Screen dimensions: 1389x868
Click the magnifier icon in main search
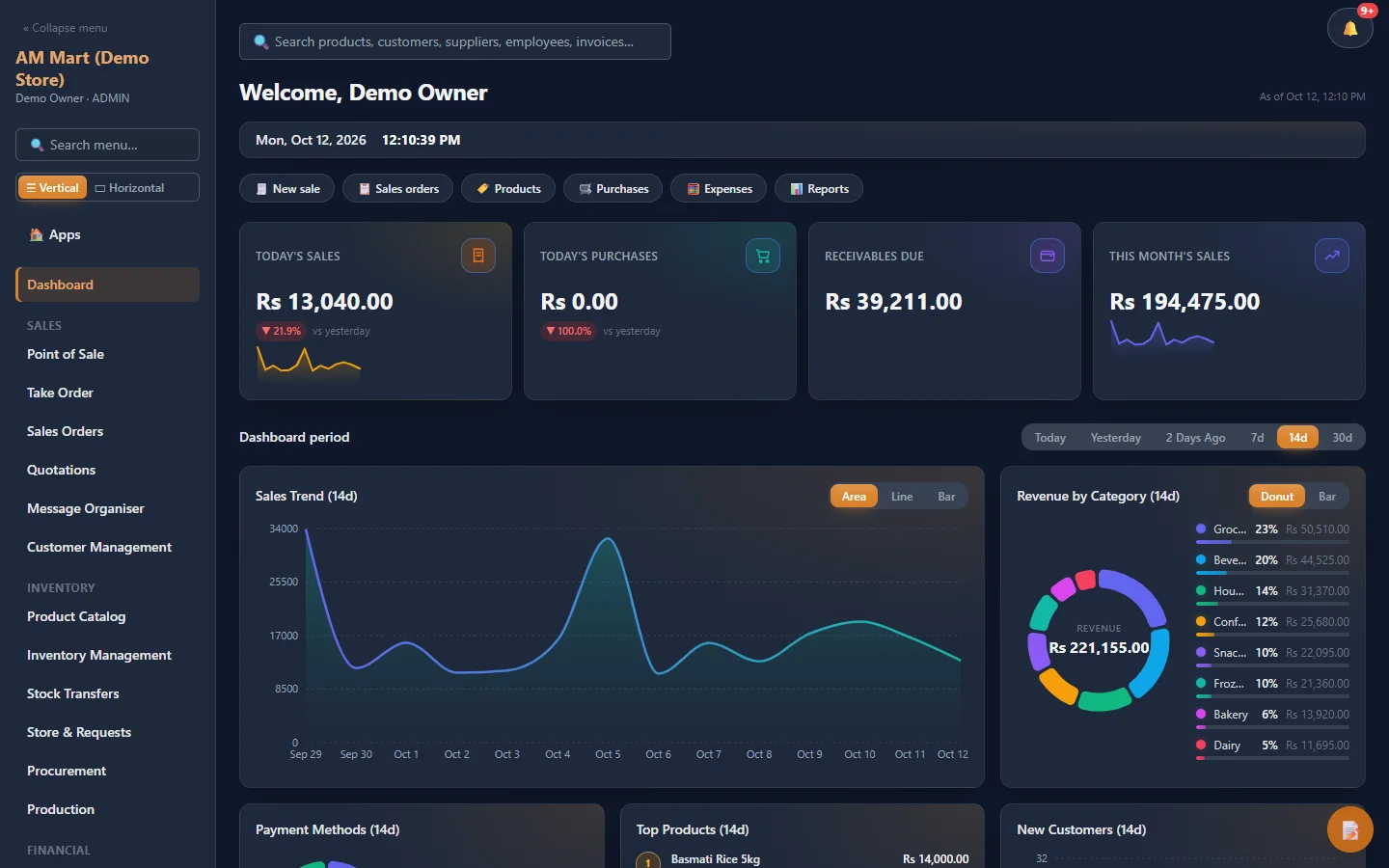(260, 41)
